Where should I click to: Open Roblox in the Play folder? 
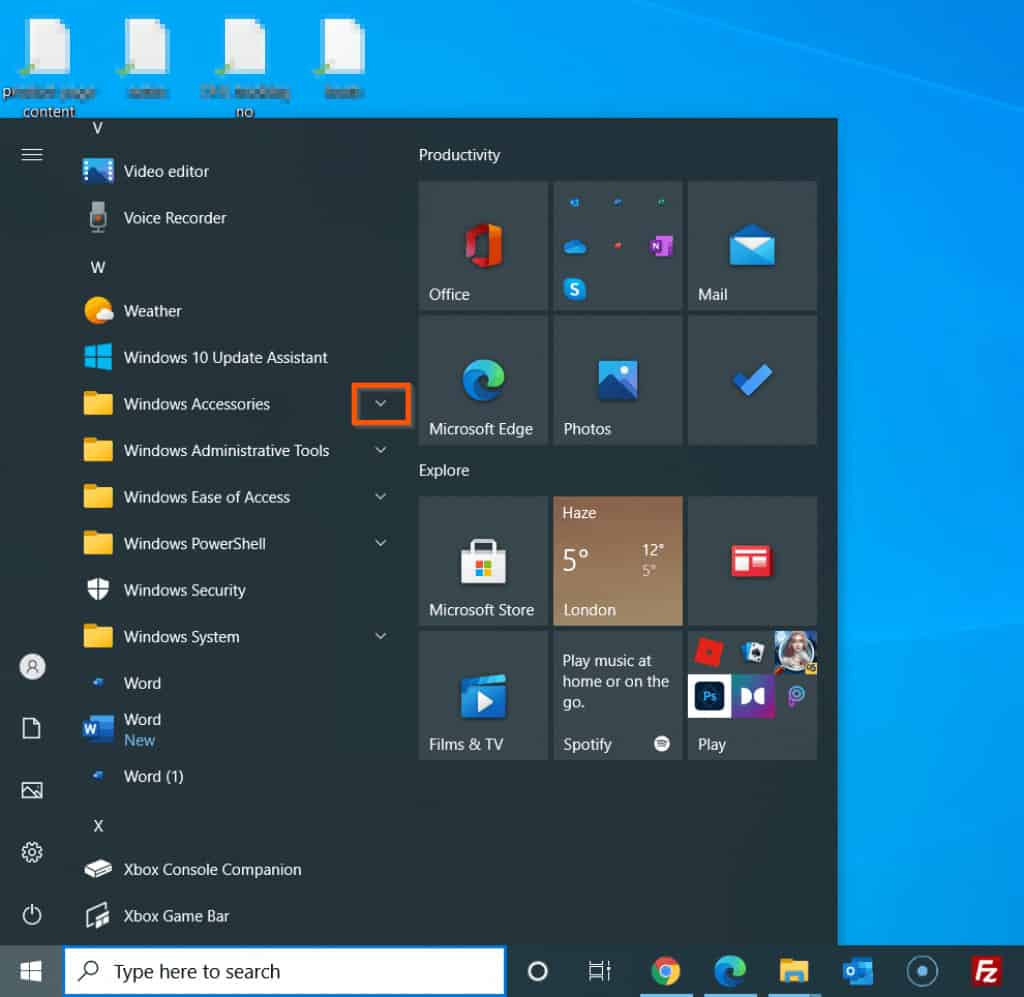(709, 652)
